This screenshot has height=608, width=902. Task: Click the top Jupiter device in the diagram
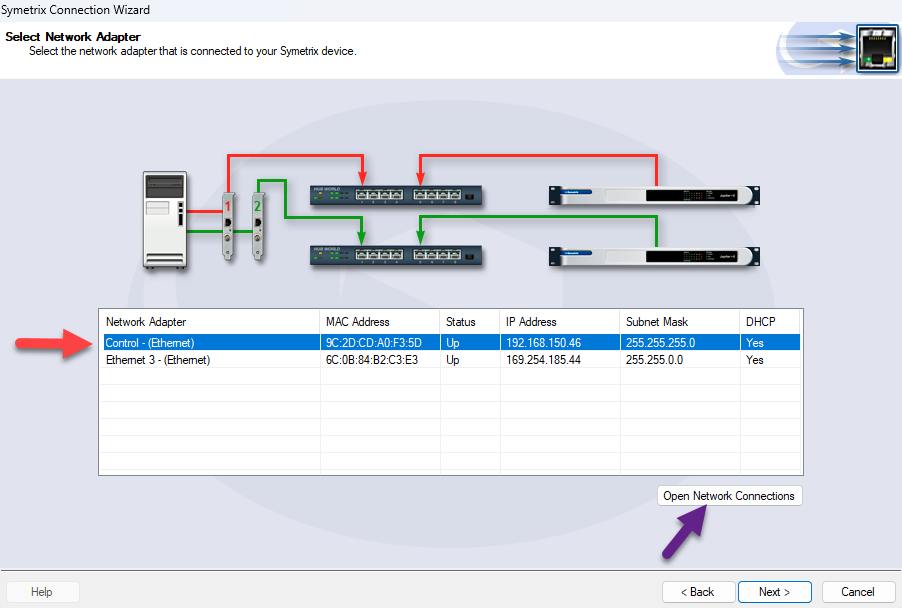pyautogui.click(x=652, y=195)
